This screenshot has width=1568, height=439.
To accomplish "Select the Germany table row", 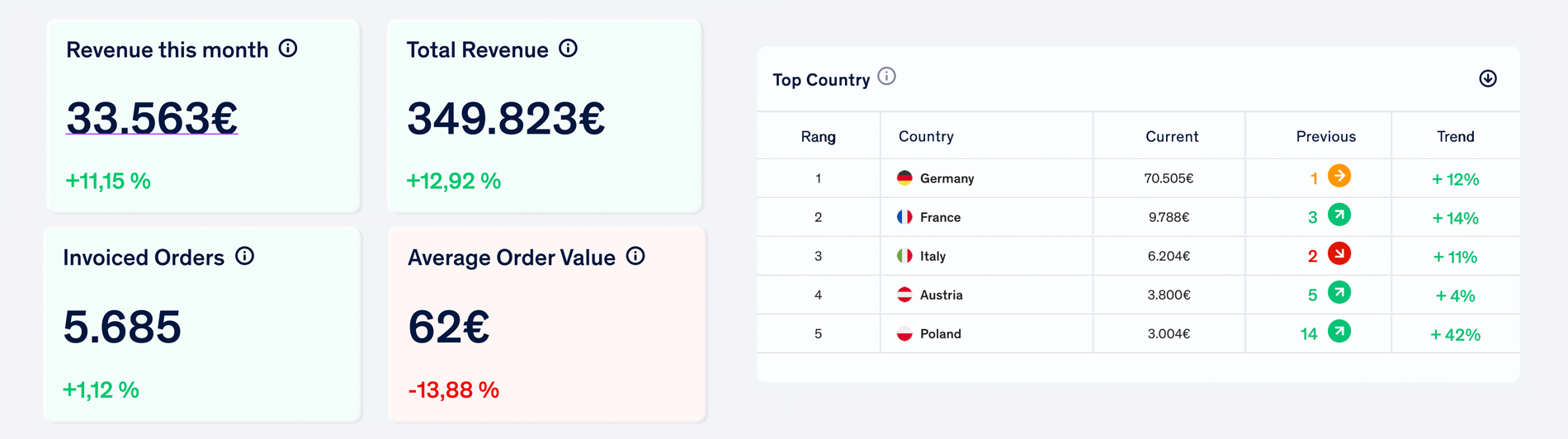I will point(1138,178).
